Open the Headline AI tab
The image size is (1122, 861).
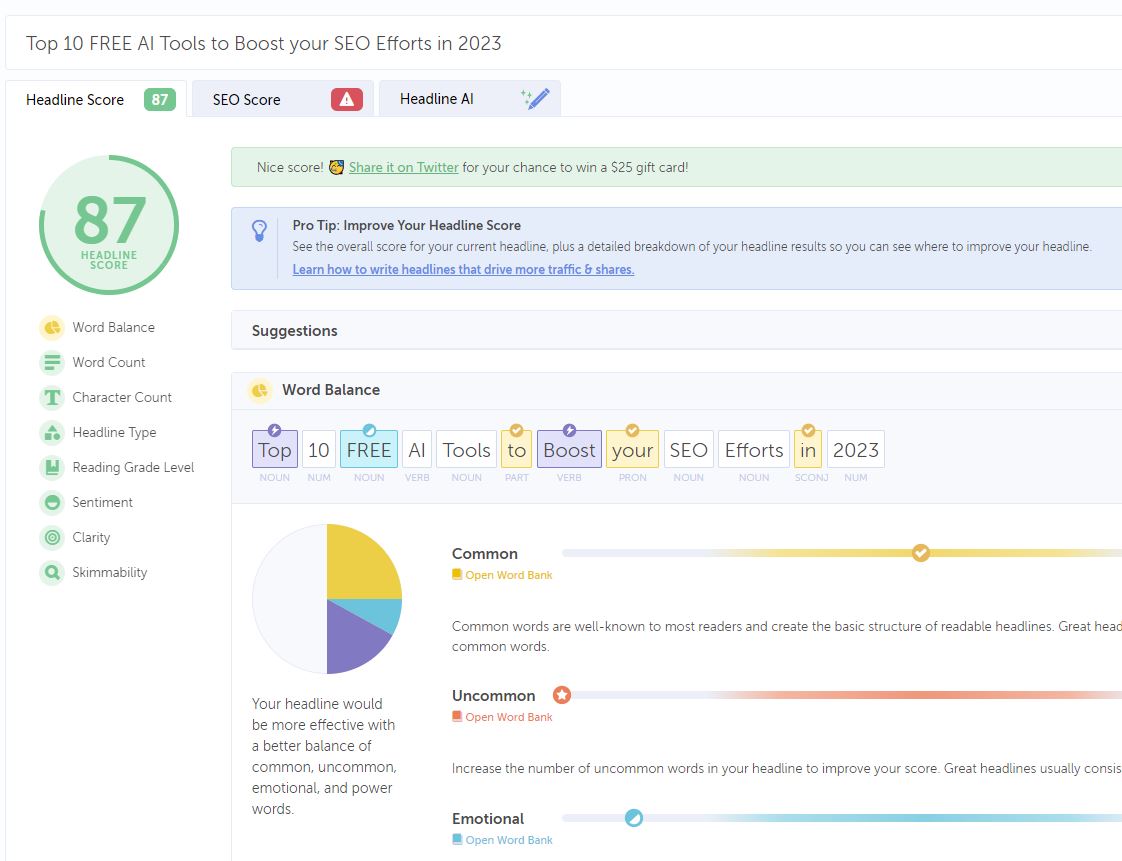435,99
